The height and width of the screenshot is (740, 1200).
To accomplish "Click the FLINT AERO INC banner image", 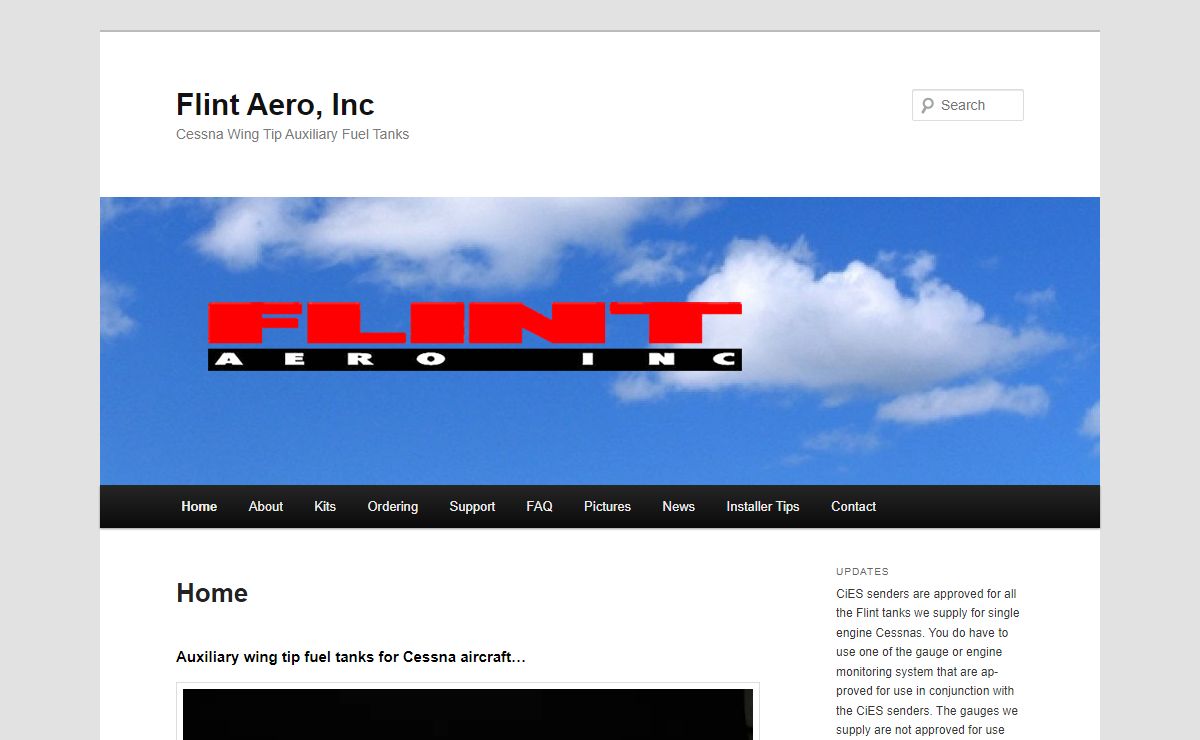I will coord(600,341).
